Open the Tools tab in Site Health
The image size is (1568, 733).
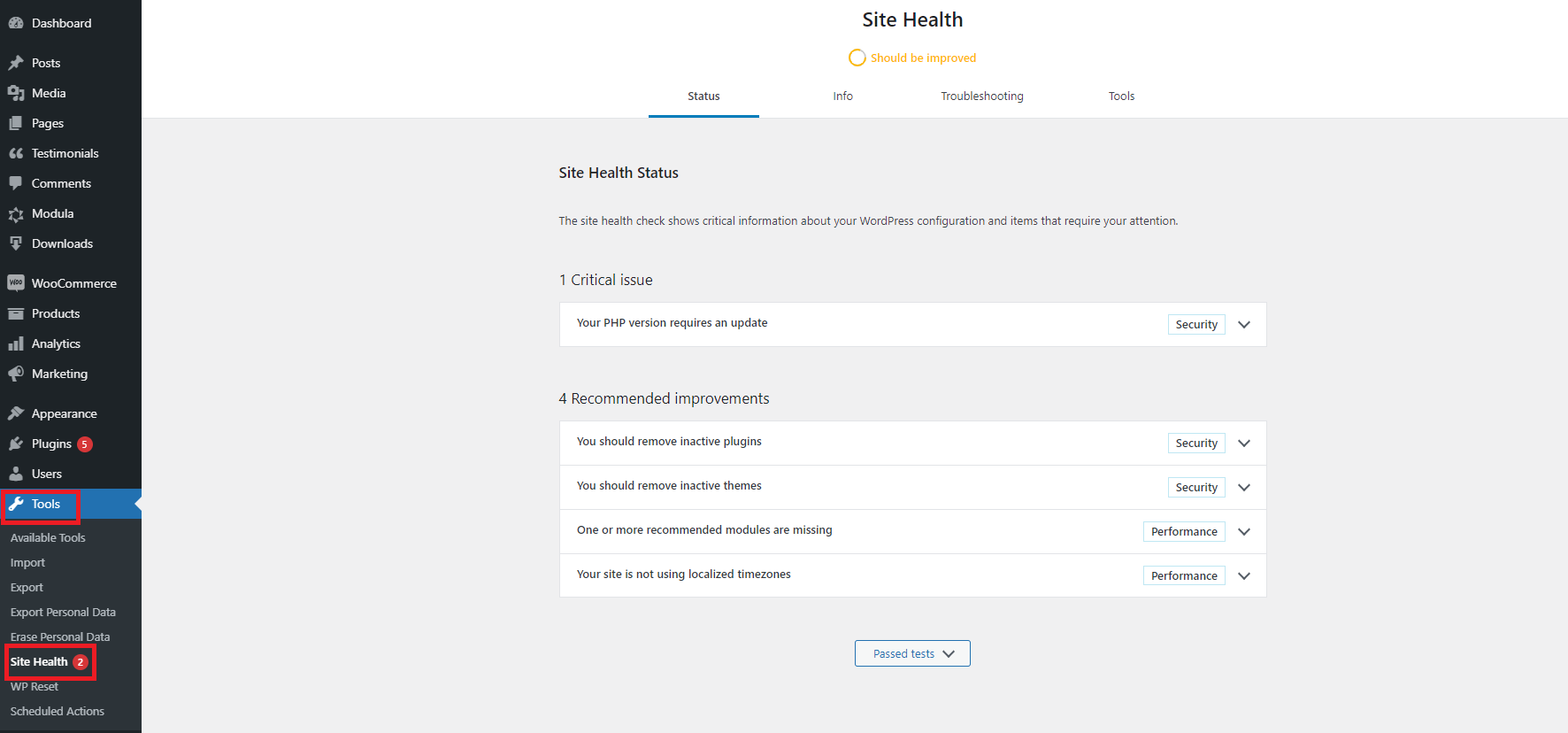tap(1121, 96)
